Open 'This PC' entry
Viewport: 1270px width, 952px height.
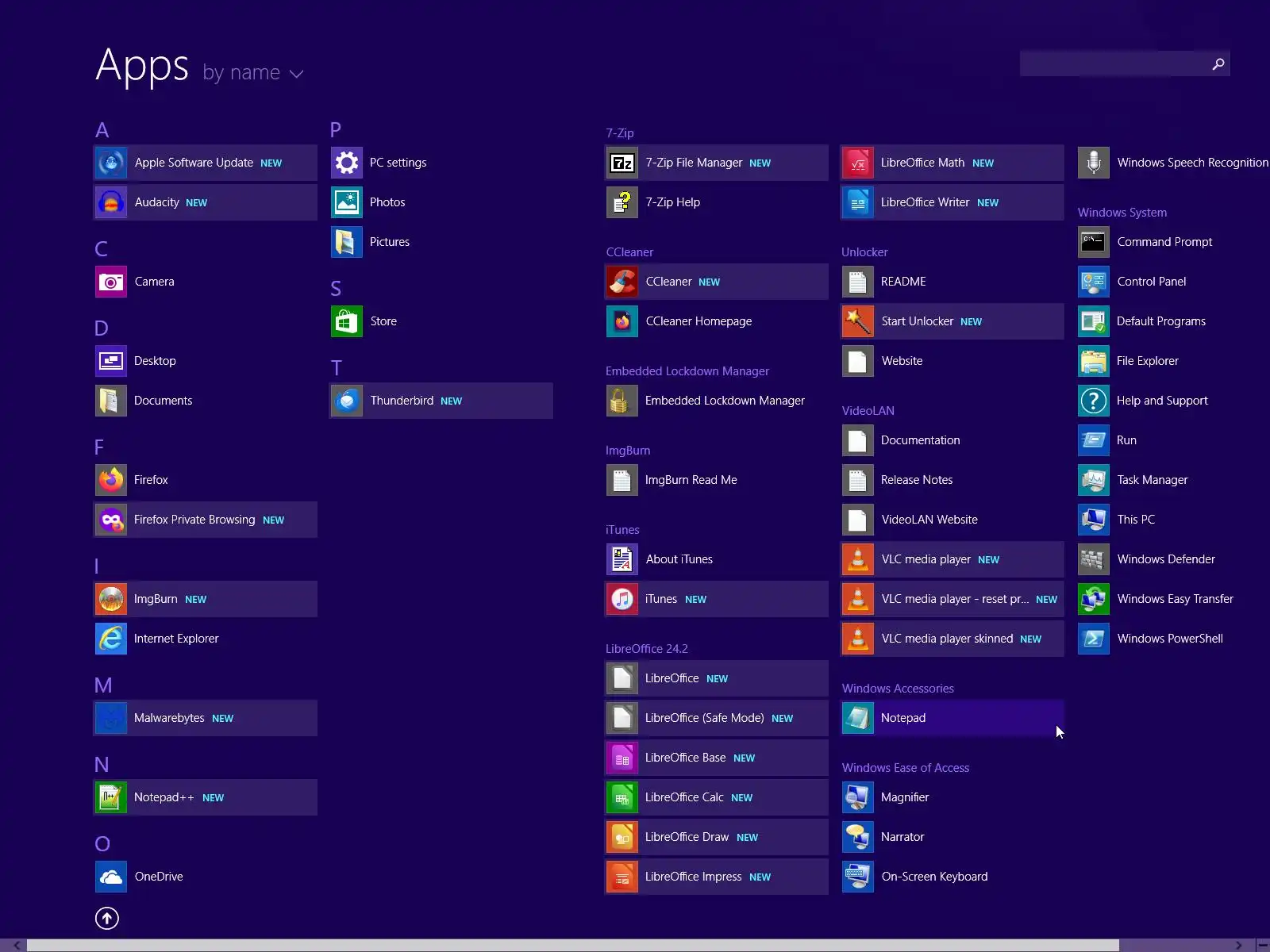coord(1173,520)
